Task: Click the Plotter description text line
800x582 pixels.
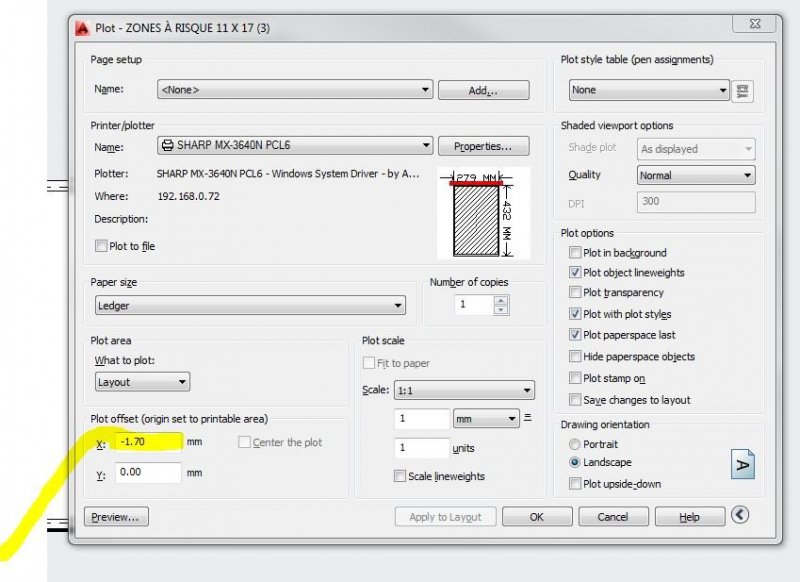Action: 288,174
